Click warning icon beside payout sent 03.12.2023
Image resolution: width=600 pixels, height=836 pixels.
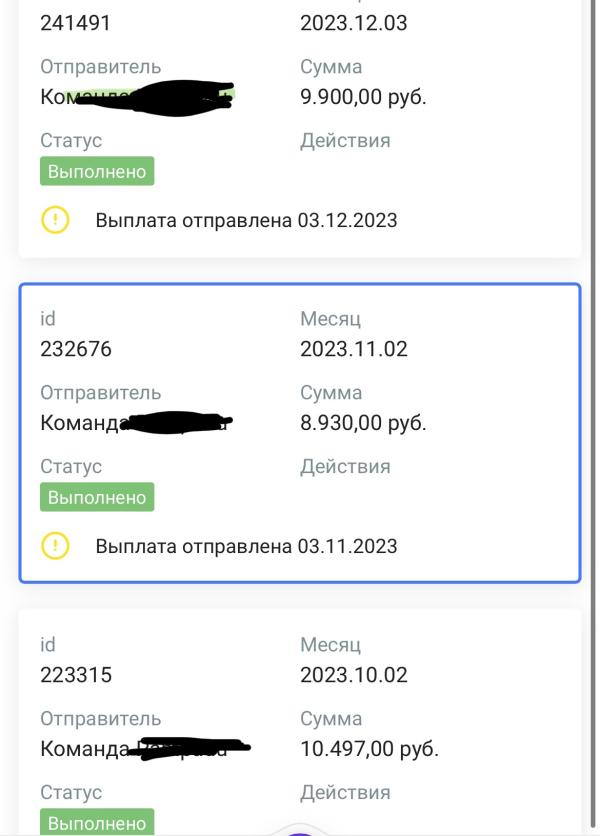point(55,220)
